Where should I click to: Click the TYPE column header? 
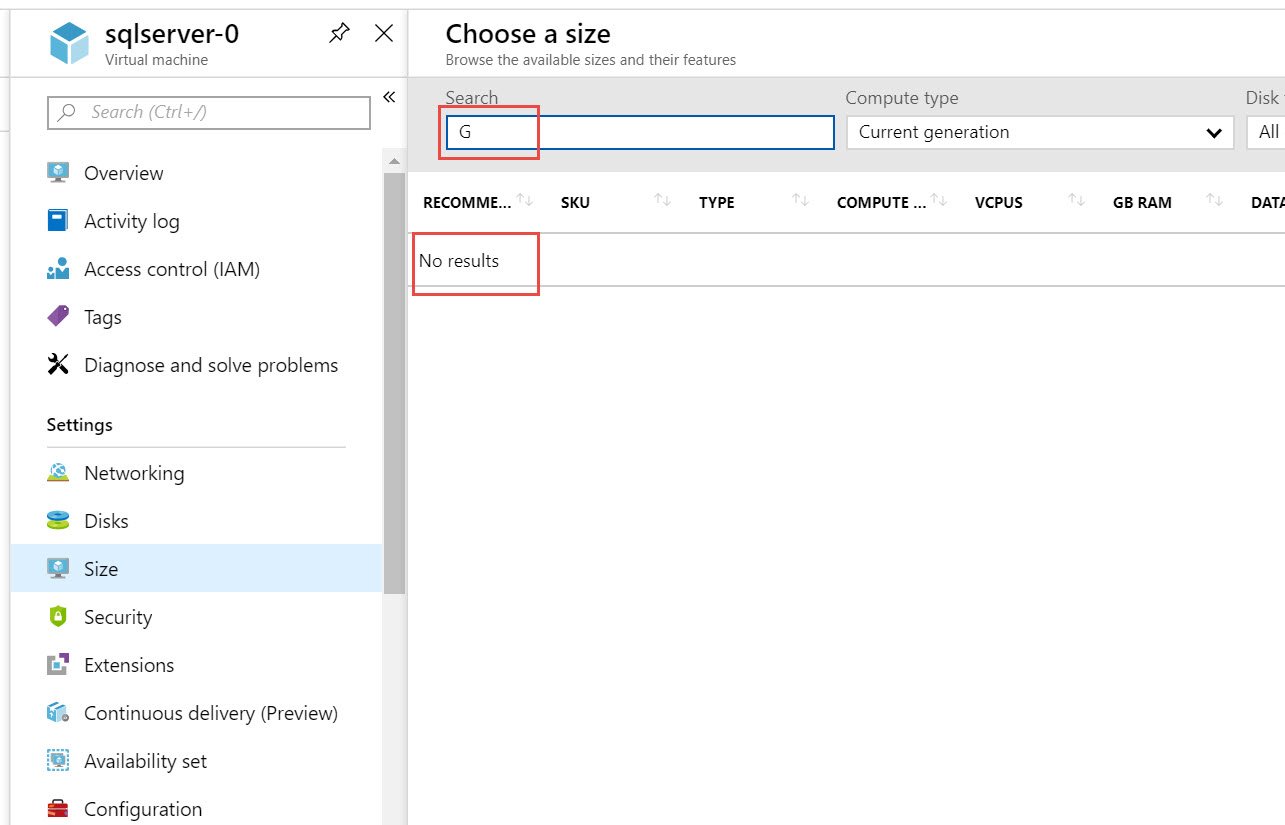point(717,202)
